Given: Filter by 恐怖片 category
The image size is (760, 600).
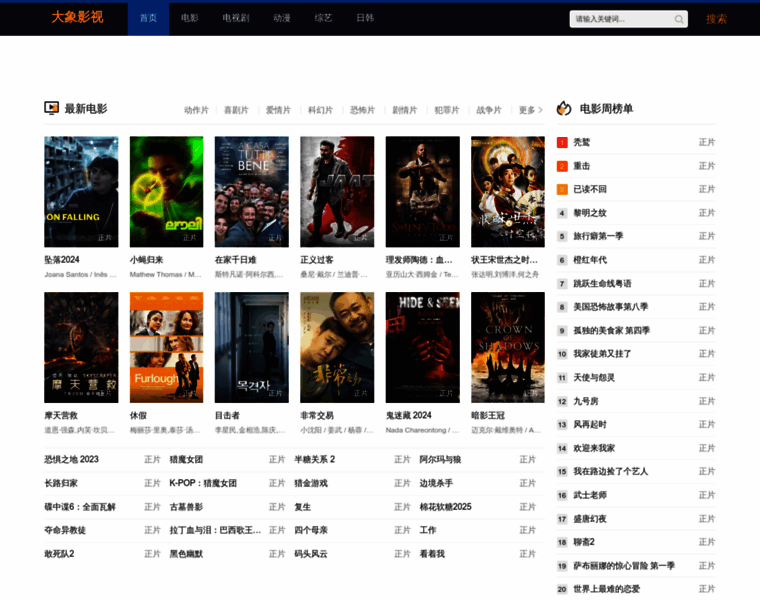Looking at the screenshot, I should (363, 110).
